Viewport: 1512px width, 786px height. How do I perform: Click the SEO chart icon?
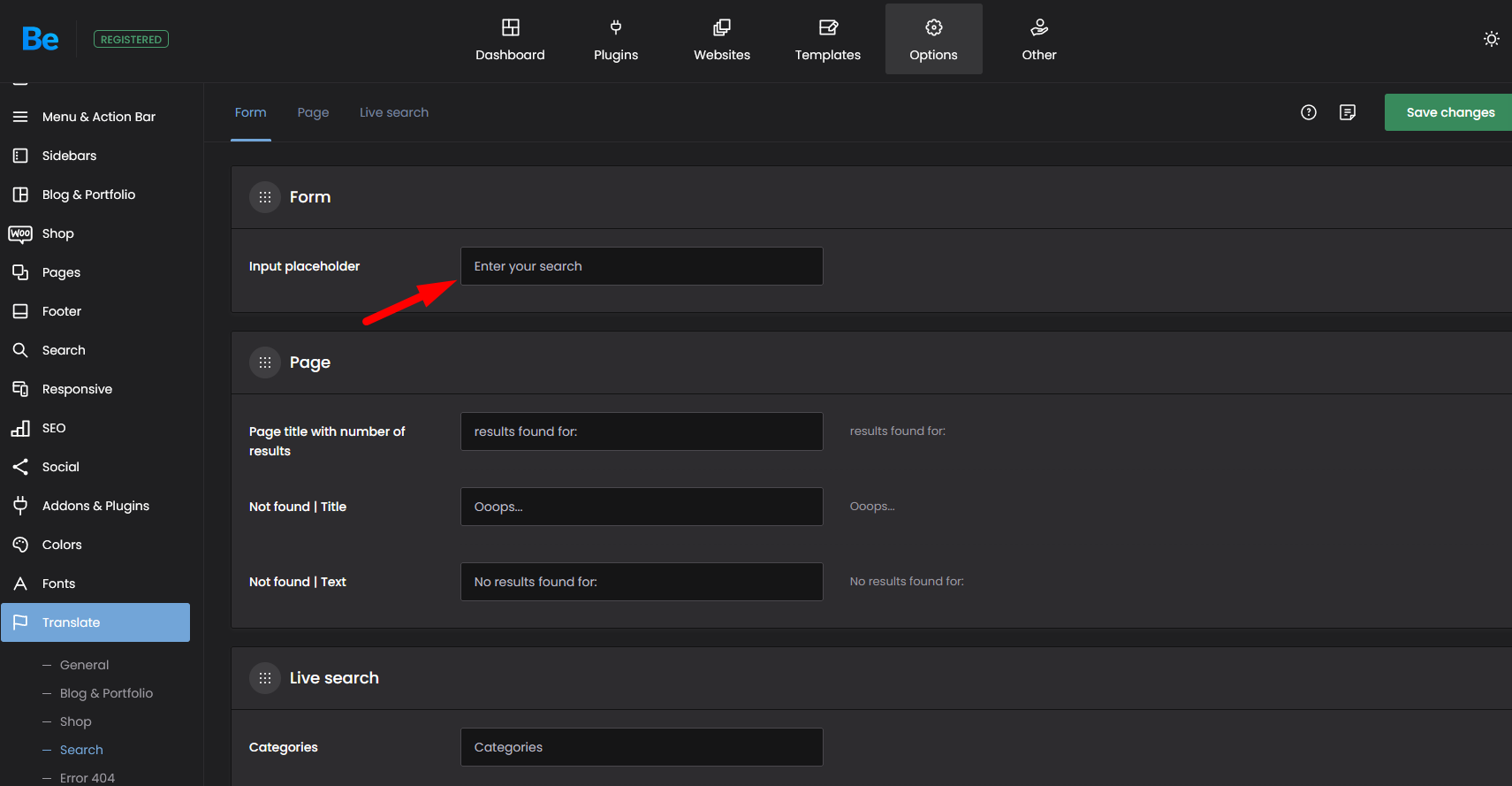pyautogui.click(x=20, y=428)
